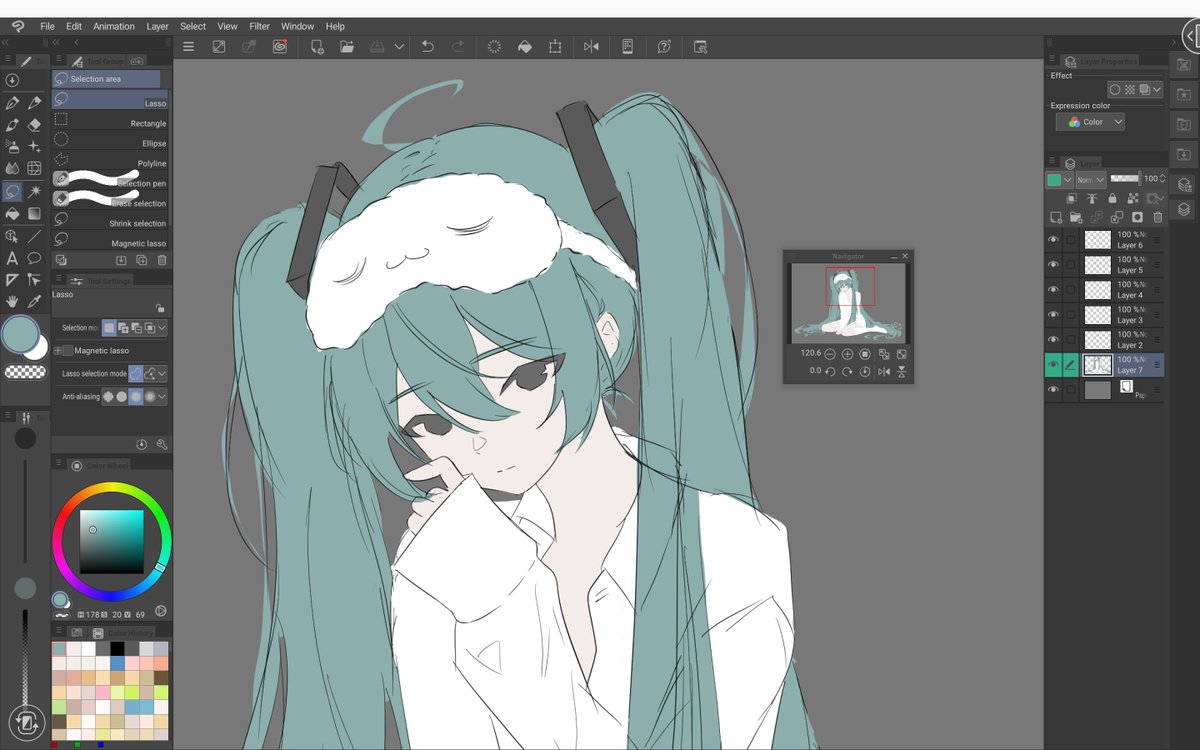Expand the layer color dropdown arrow
This screenshot has height=750, width=1200.
pos(1068,180)
